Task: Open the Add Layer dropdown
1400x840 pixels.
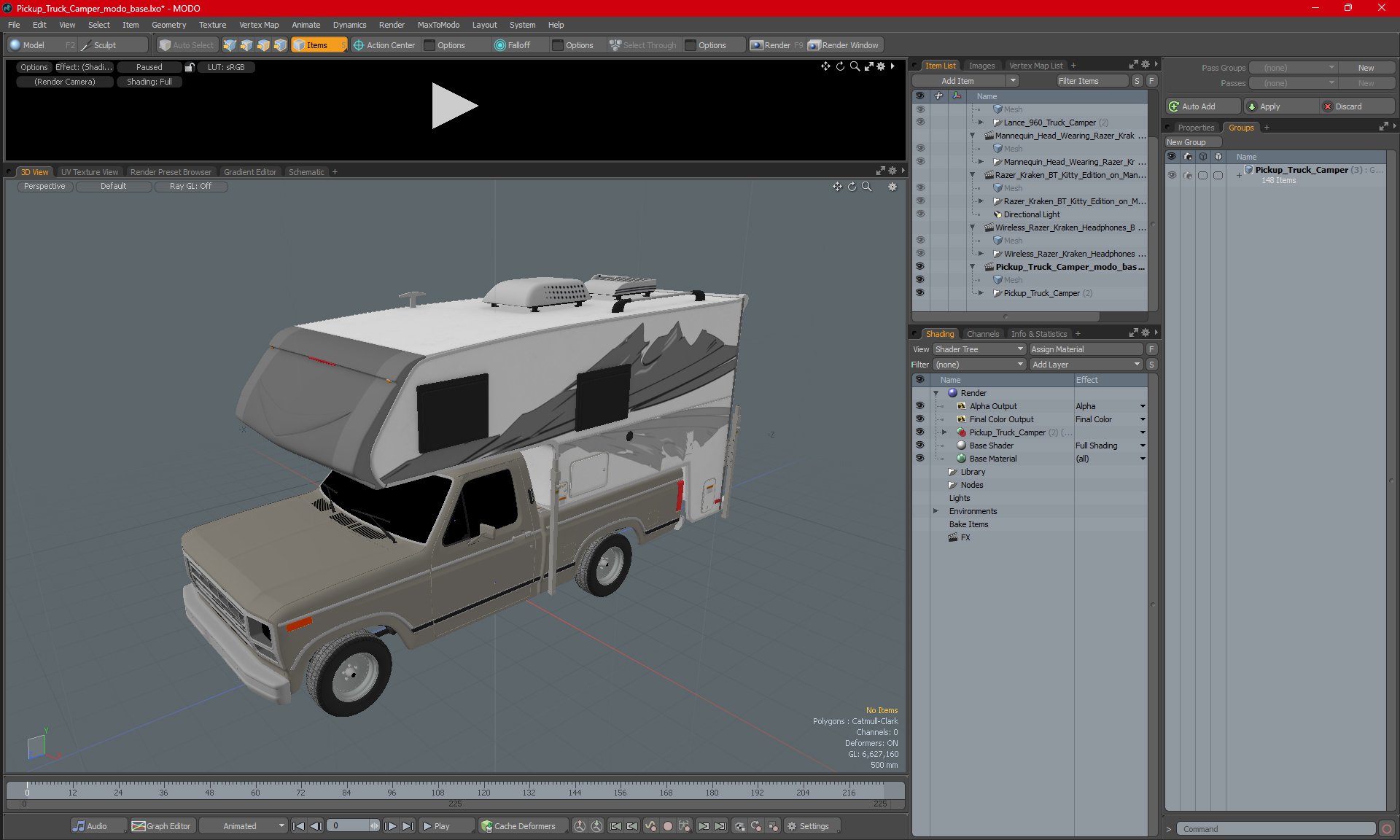Action: coord(1086,365)
